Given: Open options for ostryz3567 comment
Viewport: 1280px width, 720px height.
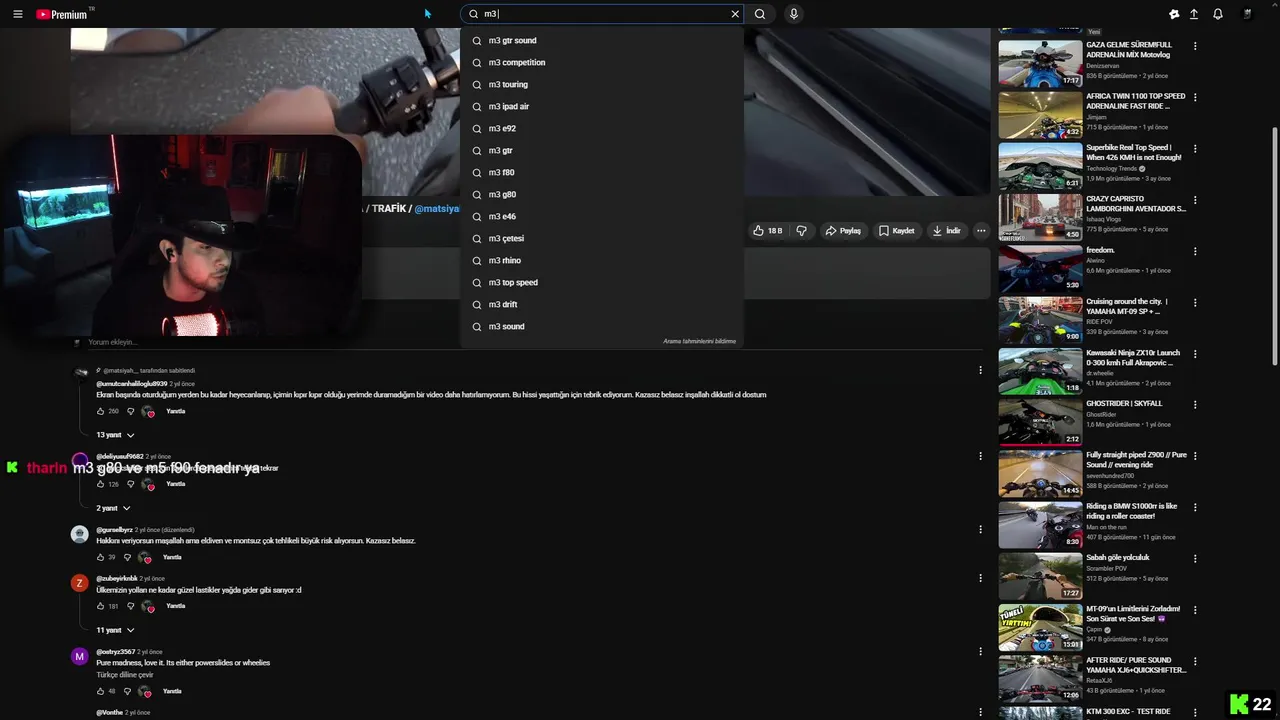Looking at the screenshot, I should pos(980,651).
